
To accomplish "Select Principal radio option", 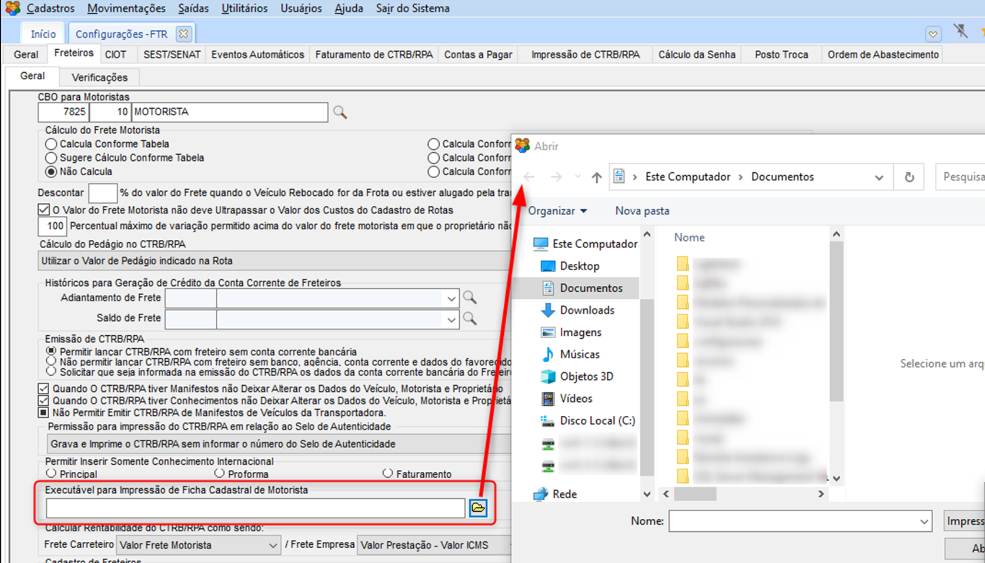I will point(51,473).
